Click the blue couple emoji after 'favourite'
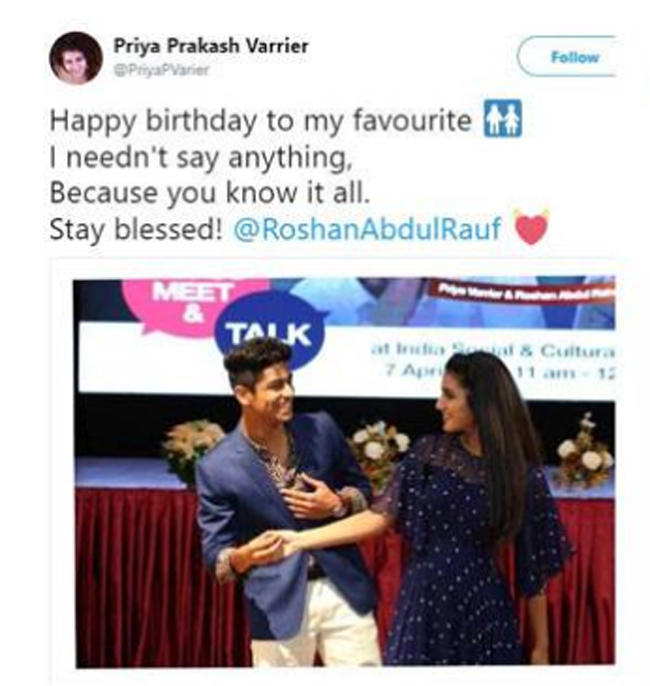650x686 pixels. pyautogui.click(x=502, y=119)
